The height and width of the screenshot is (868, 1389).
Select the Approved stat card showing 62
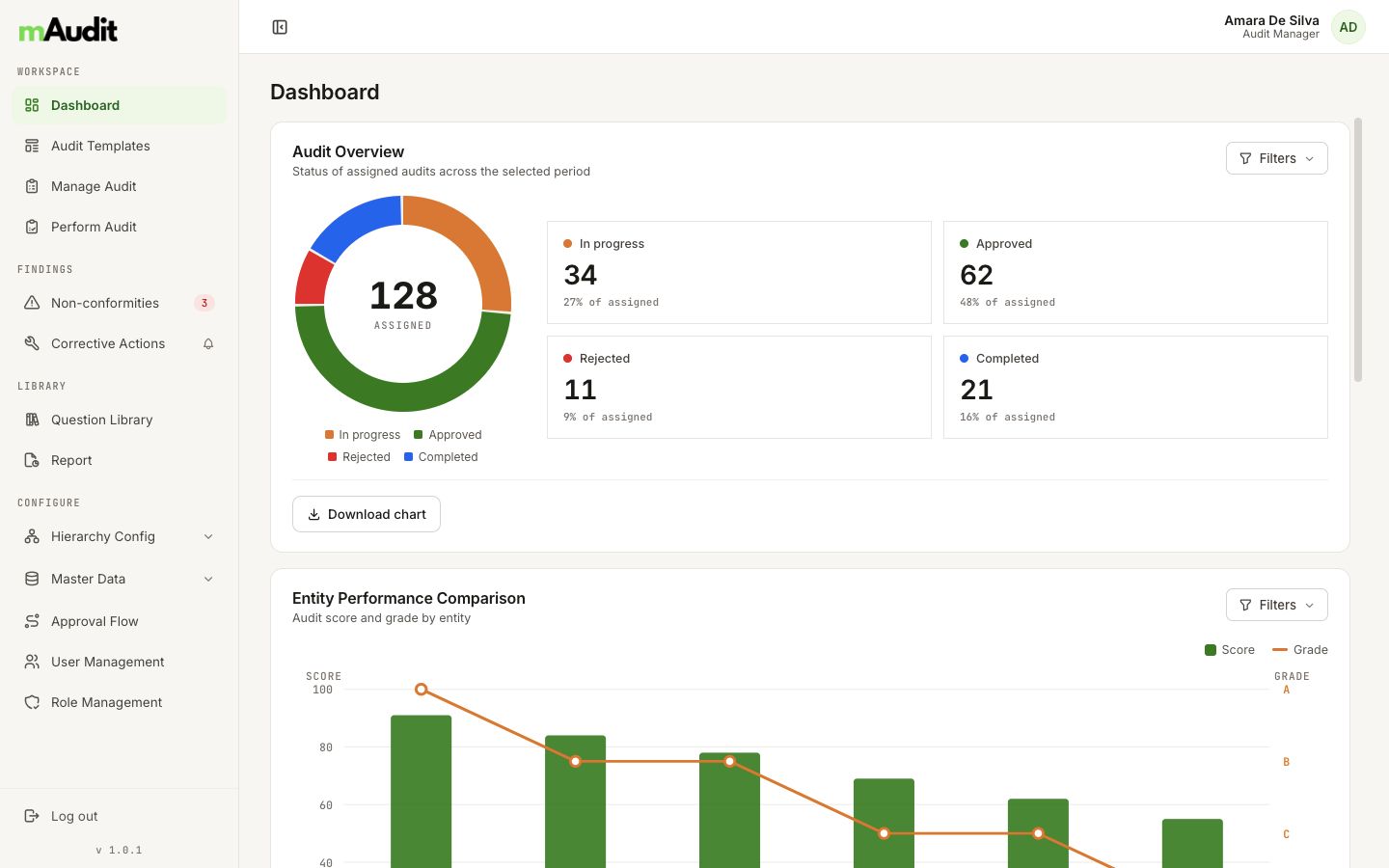[1135, 272]
